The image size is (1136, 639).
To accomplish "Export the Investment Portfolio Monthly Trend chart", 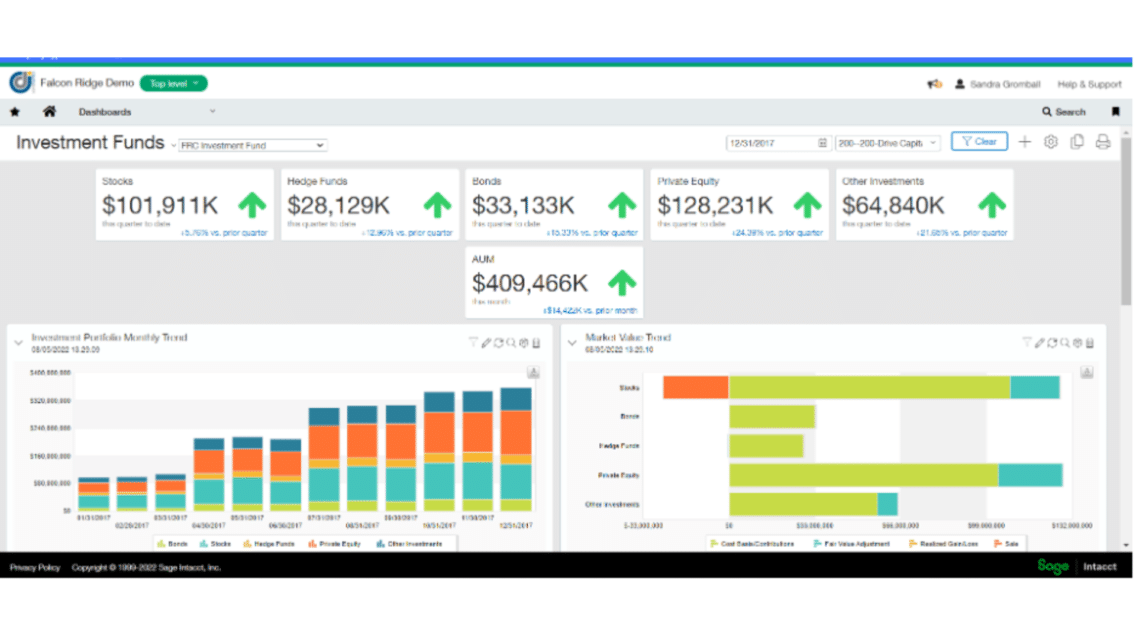I will pyautogui.click(x=533, y=372).
